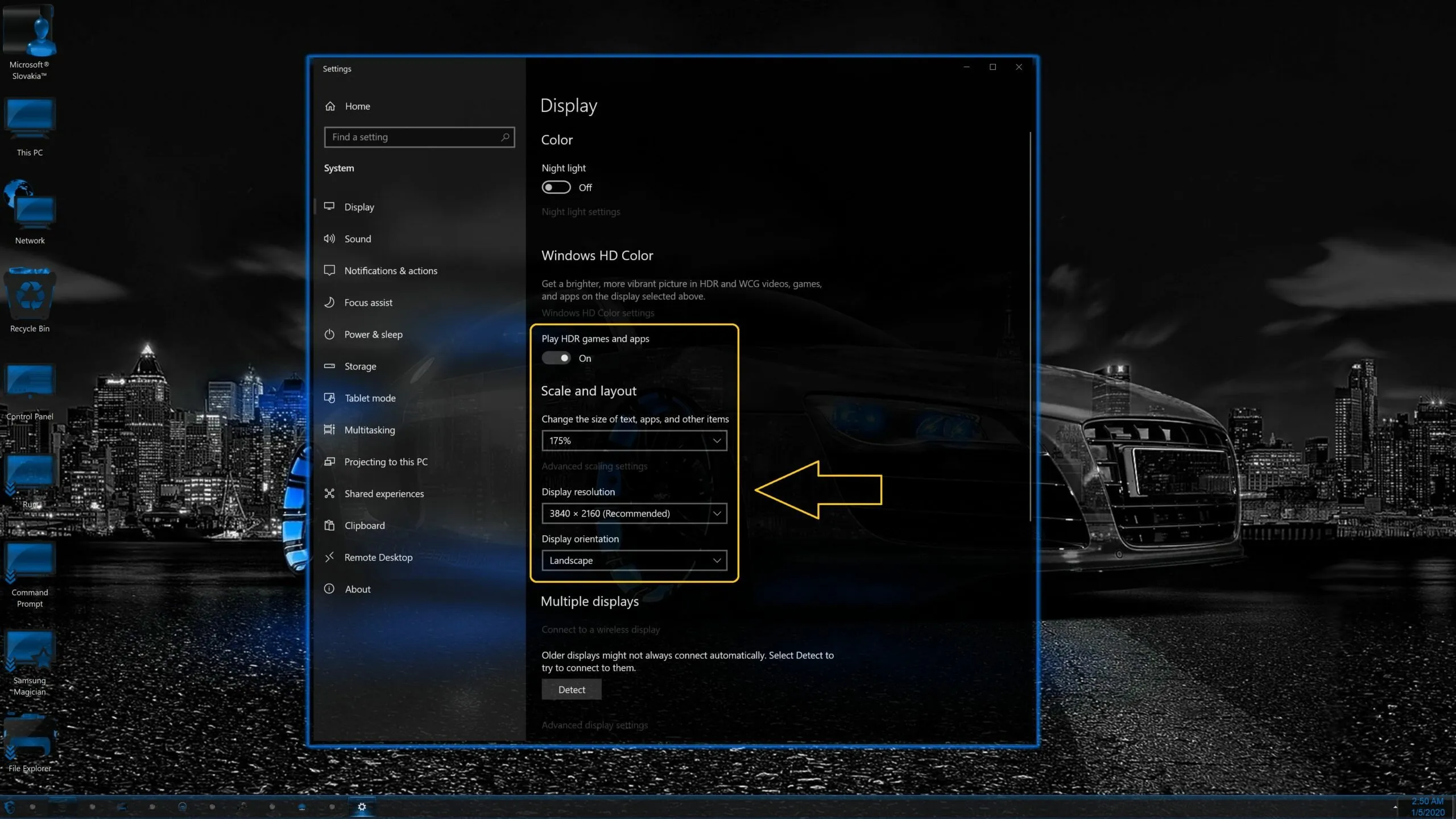
Task: Click the Power & sleep icon
Action: pos(329,334)
